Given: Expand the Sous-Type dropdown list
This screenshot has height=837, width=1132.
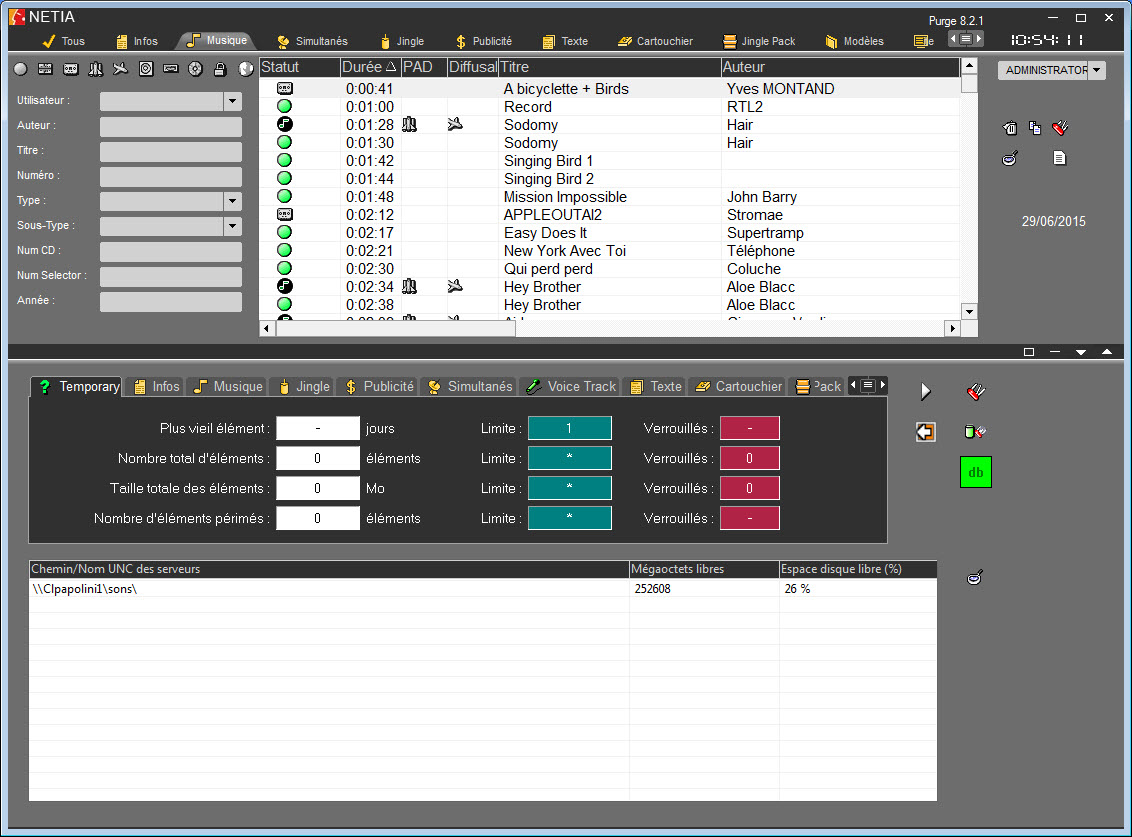Looking at the screenshot, I should coord(232,226).
